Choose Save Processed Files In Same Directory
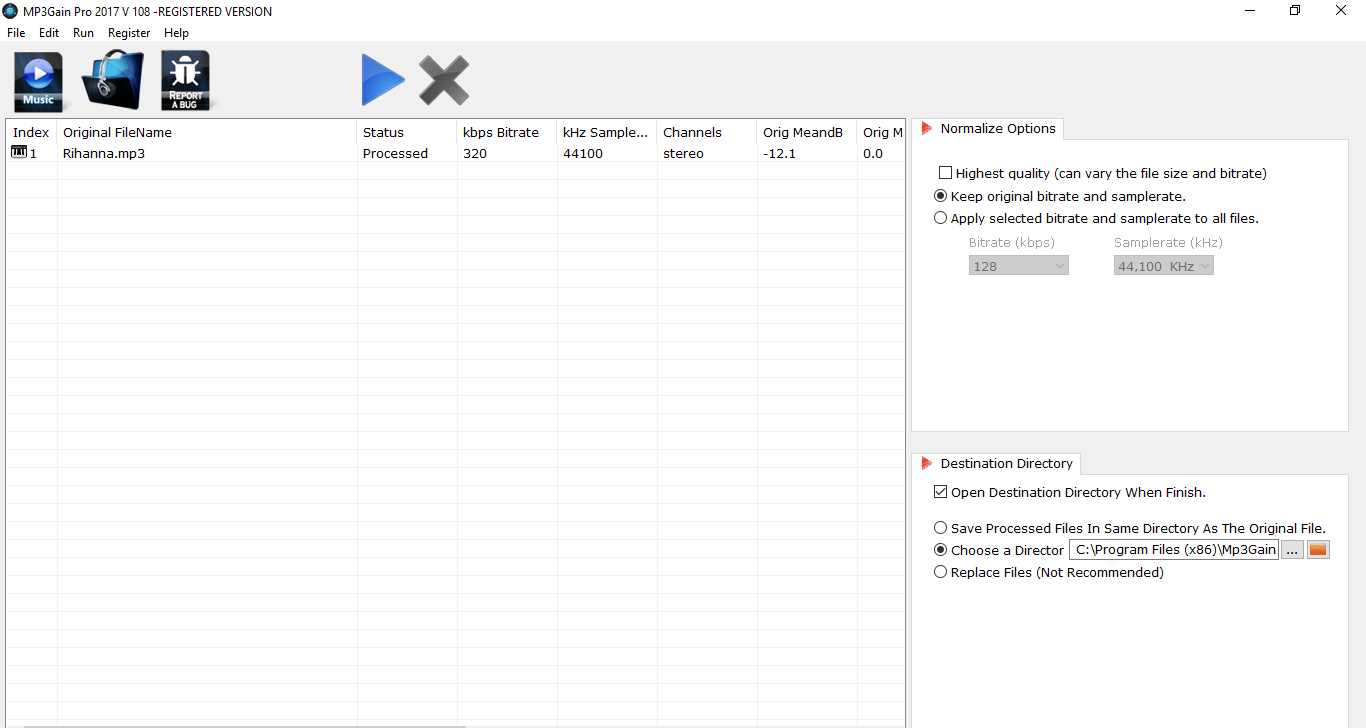The height and width of the screenshot is (728, 1366). 940,528
